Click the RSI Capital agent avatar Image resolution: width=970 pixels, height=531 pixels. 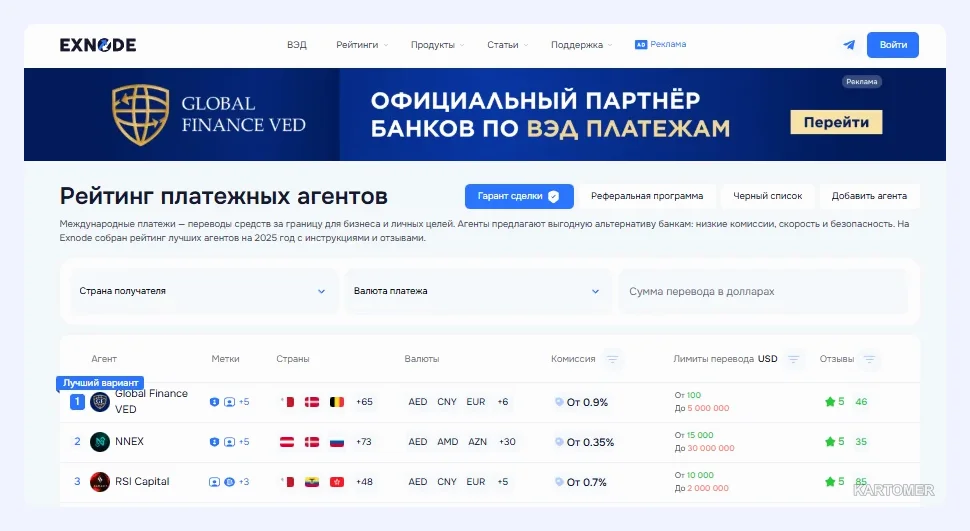(x=100, y=481)
